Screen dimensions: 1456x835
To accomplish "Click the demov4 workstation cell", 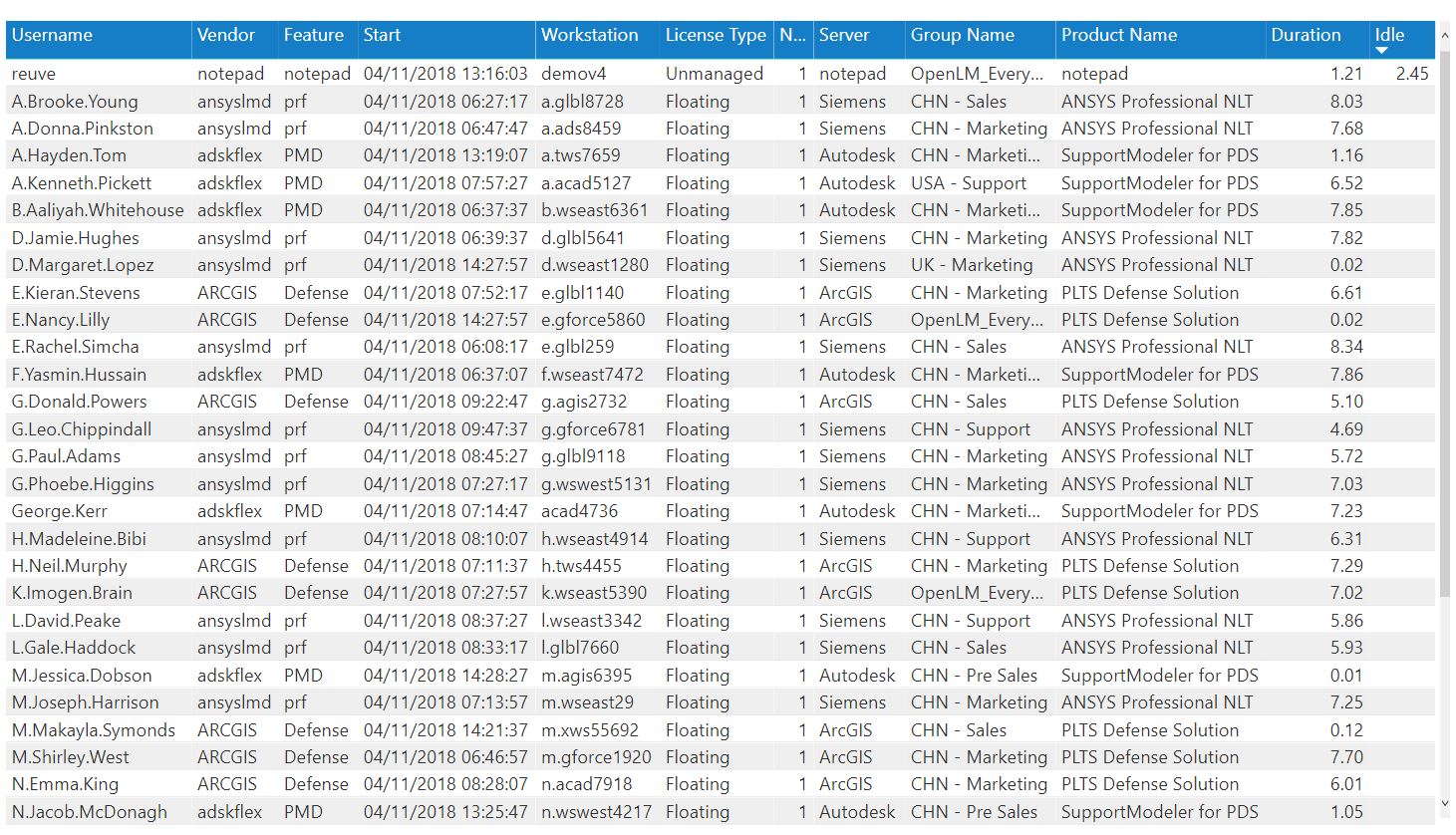I will [x=573, y=74].
